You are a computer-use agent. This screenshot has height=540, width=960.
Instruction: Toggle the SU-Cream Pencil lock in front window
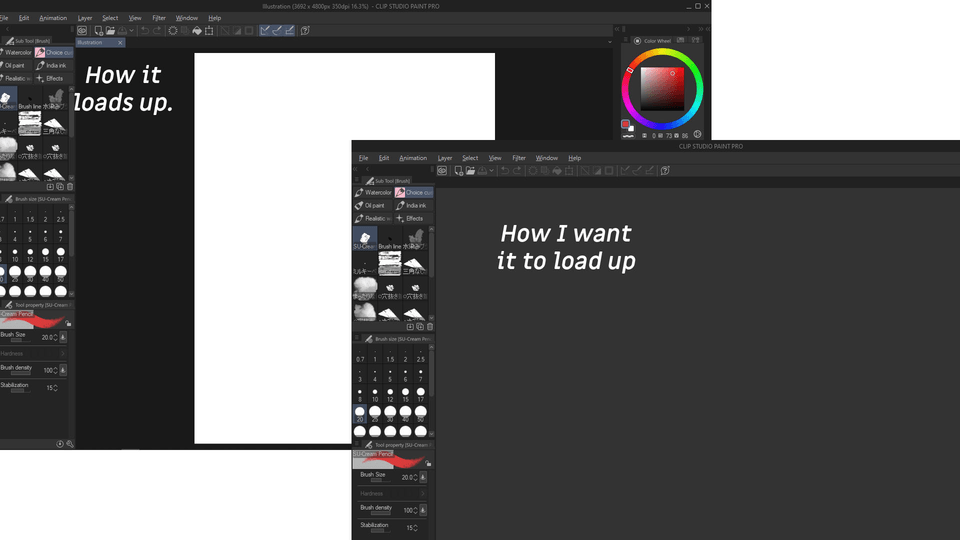click(x=429, y=464)
